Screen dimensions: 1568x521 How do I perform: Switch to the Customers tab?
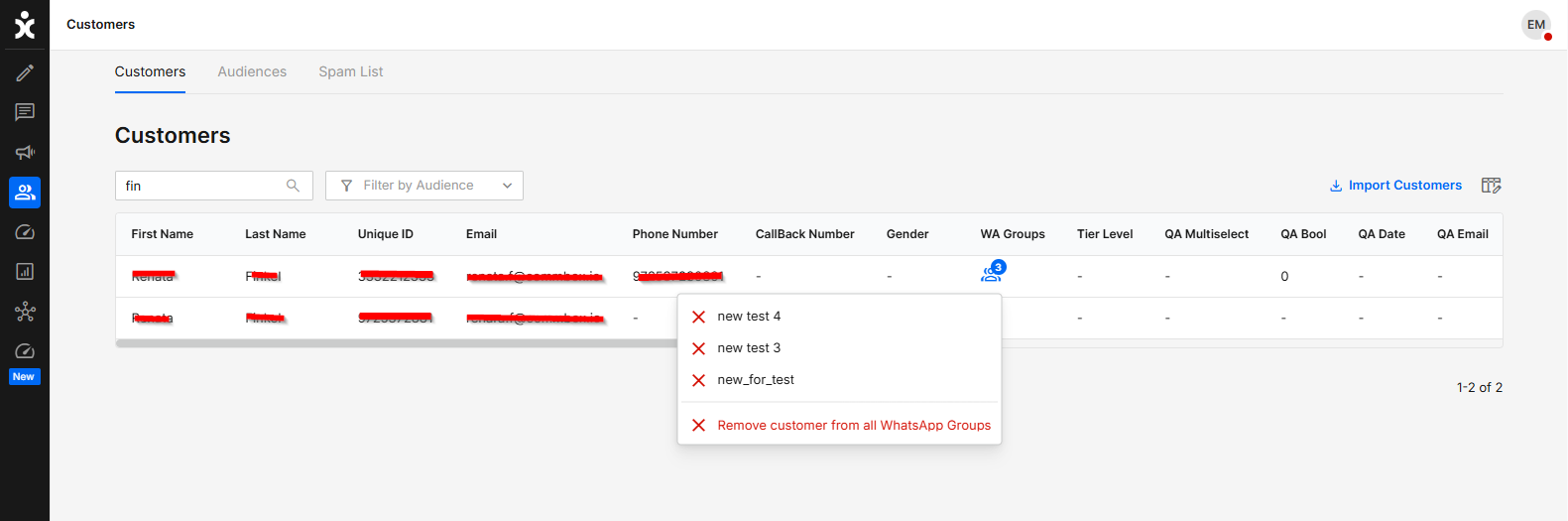(150, 71)
